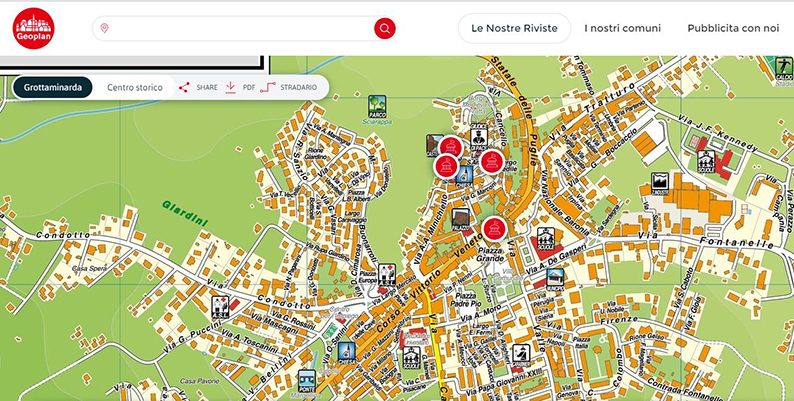Screen dimensions: 794x401
Task: Switch to Centro storico map tab
Action: [135, 88]
